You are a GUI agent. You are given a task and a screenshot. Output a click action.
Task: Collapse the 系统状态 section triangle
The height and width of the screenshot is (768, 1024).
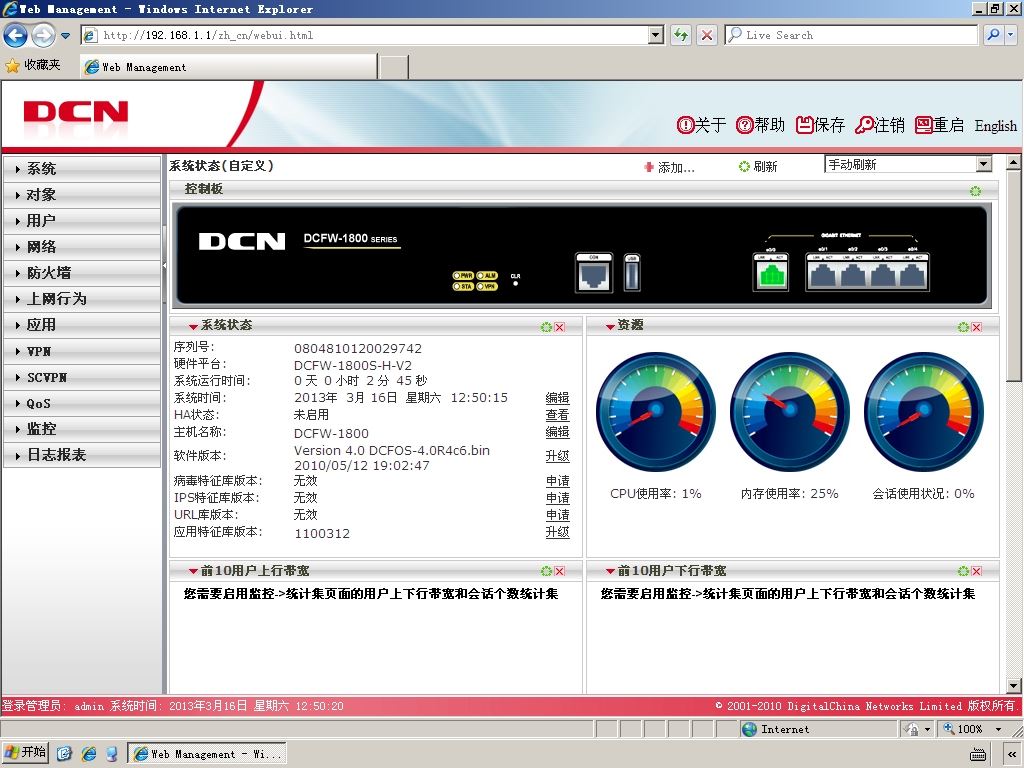pos(193,327)
